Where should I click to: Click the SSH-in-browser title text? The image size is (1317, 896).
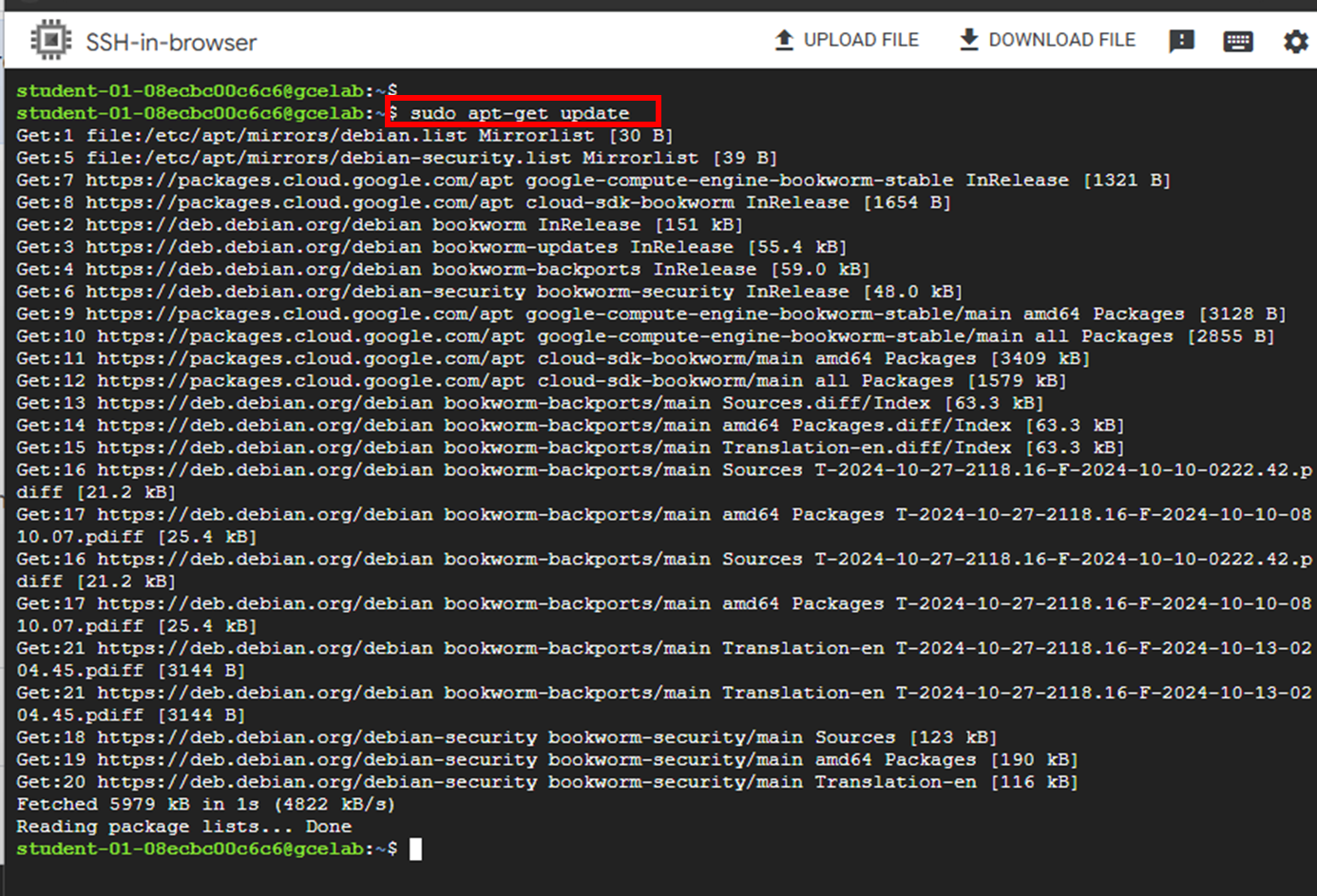click(171, 43)
